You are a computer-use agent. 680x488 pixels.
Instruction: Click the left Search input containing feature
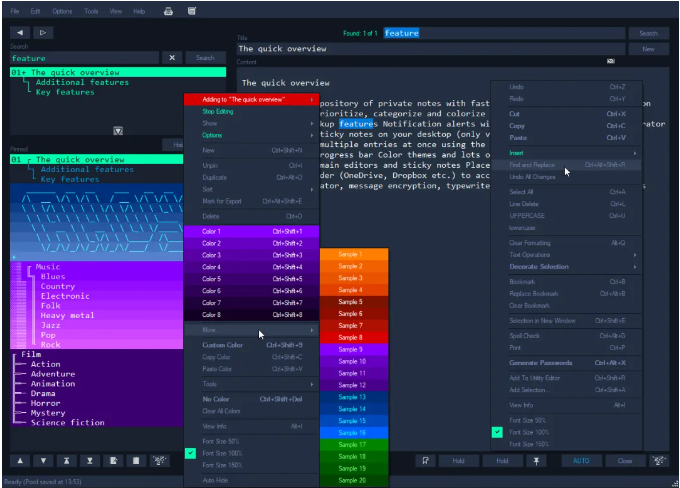click(84, 58)
